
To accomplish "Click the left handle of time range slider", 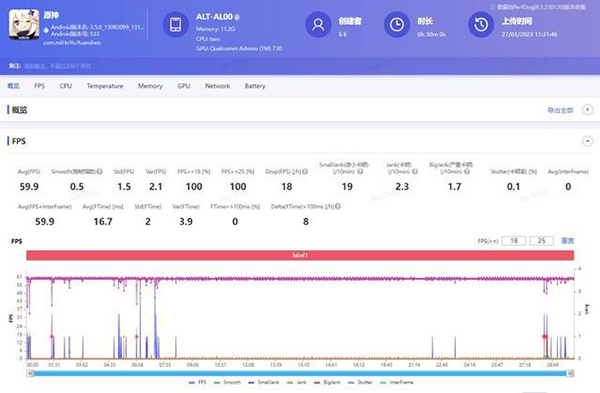I will click(31, 373).
